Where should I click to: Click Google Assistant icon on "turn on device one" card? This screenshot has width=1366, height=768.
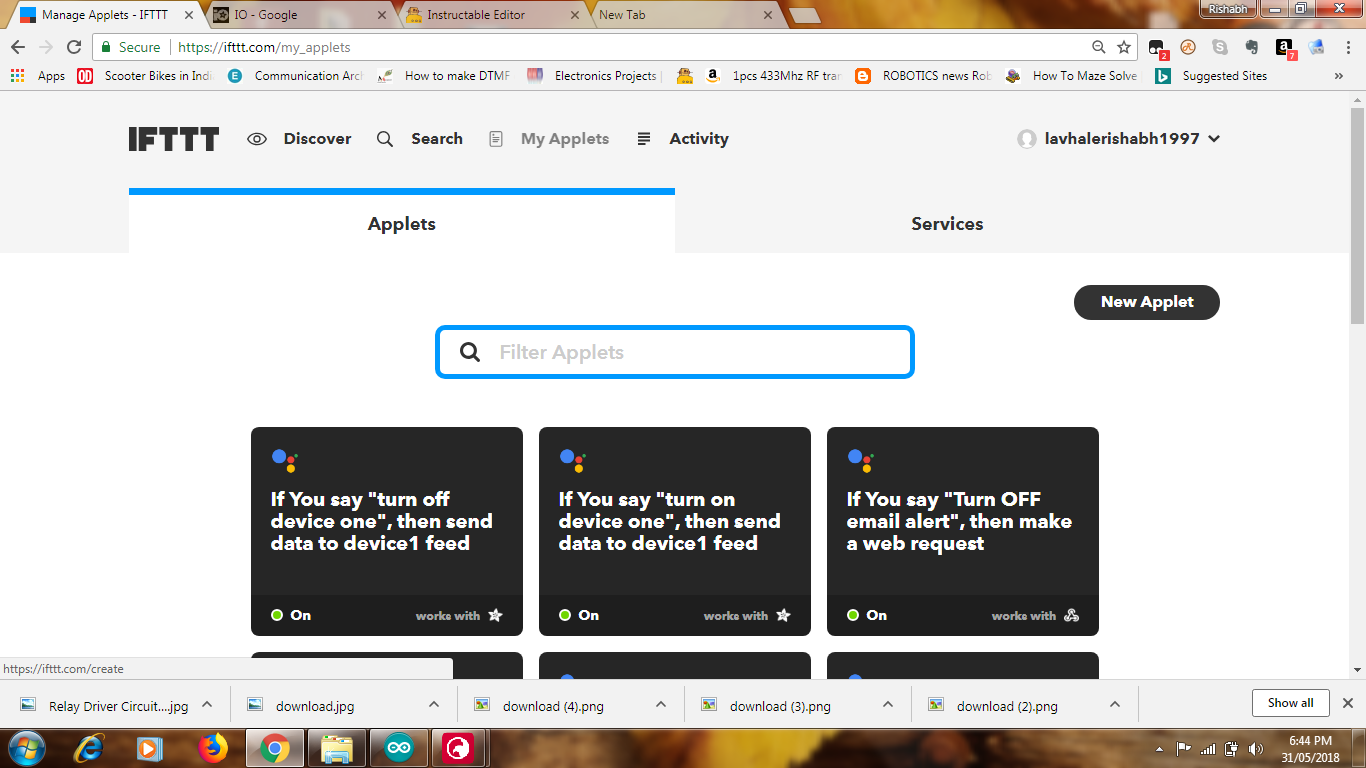pos(572,460)
